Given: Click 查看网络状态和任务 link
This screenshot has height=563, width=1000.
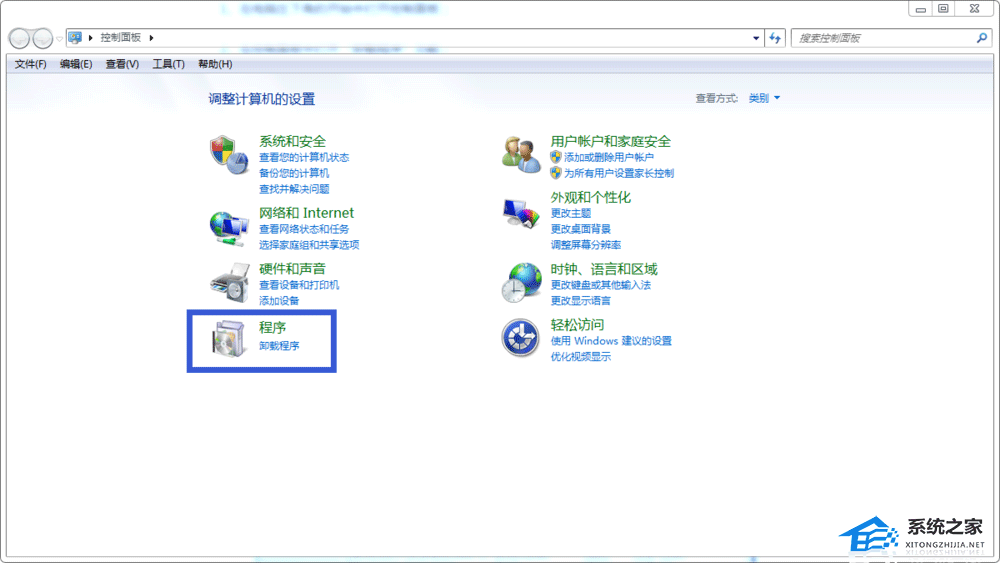Looking at the screenshot, I should coord(304,229).
